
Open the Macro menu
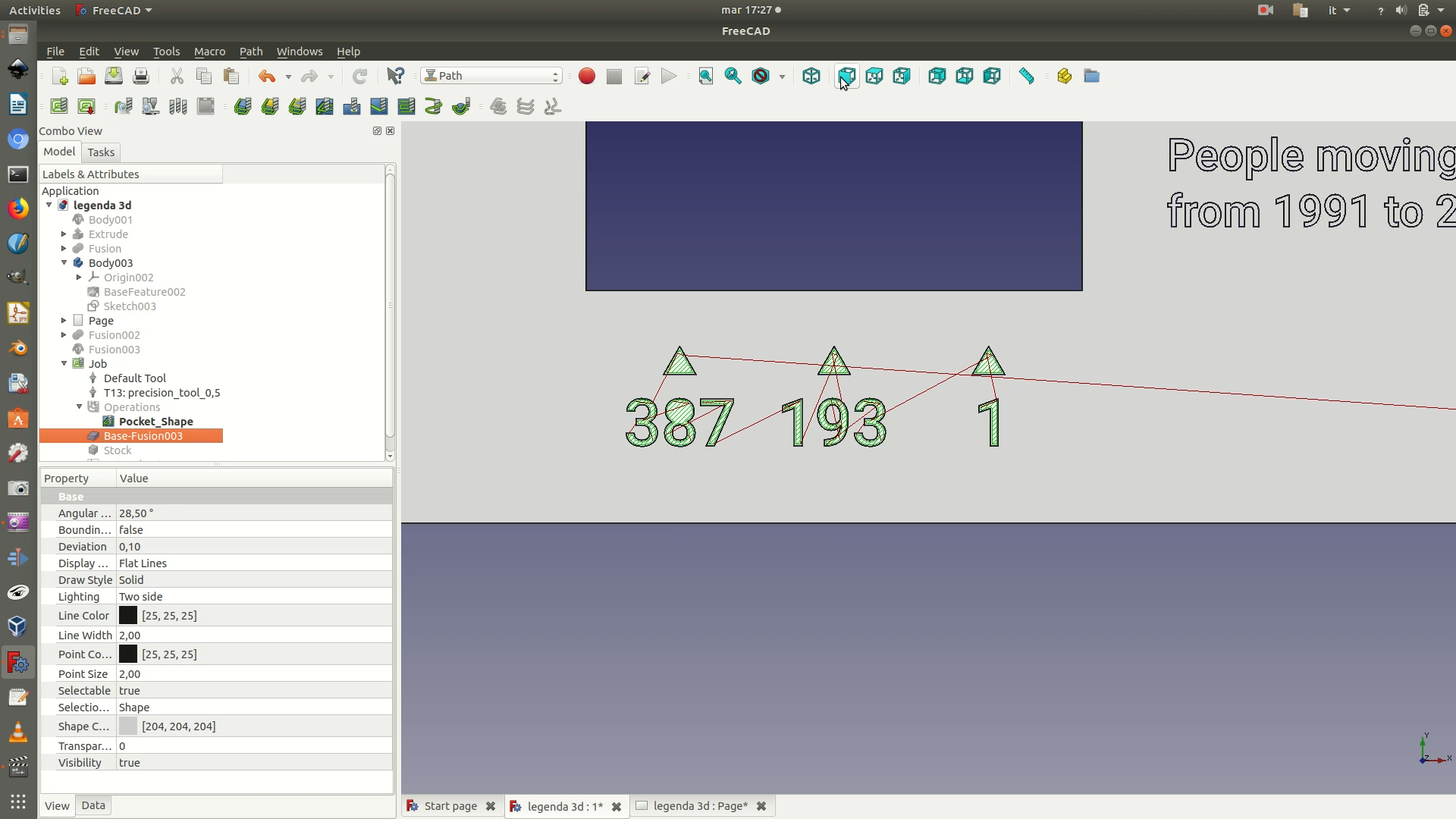(x=209, y=52)
